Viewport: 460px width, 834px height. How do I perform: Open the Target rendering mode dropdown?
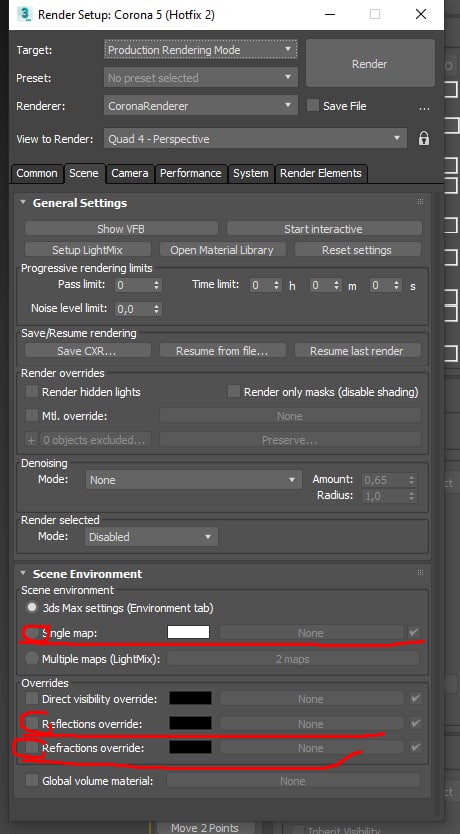(200, 50)
